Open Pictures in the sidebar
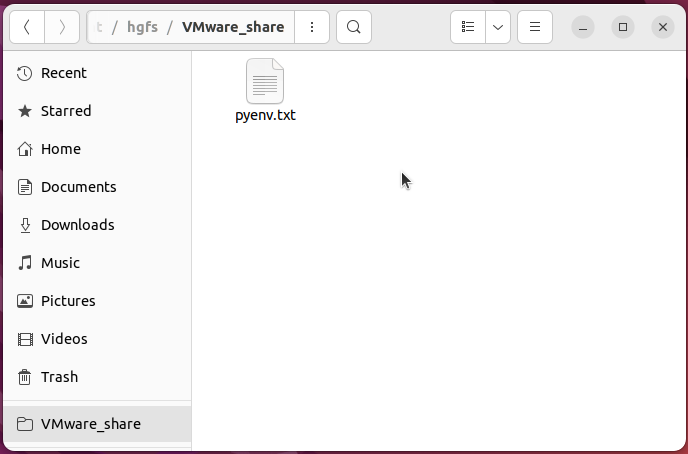The width and height of the screenshot is (688, 454). click(x=97, y=301)
